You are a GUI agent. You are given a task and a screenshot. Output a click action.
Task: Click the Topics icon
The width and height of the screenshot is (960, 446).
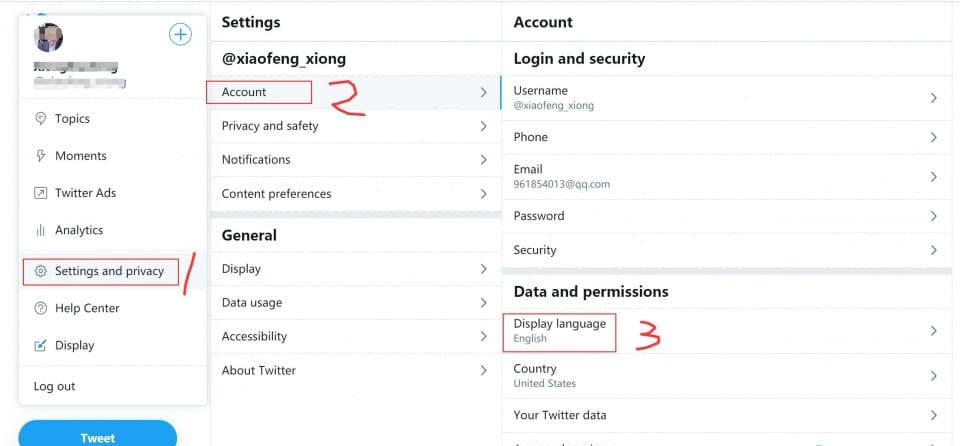coord(41,118)
